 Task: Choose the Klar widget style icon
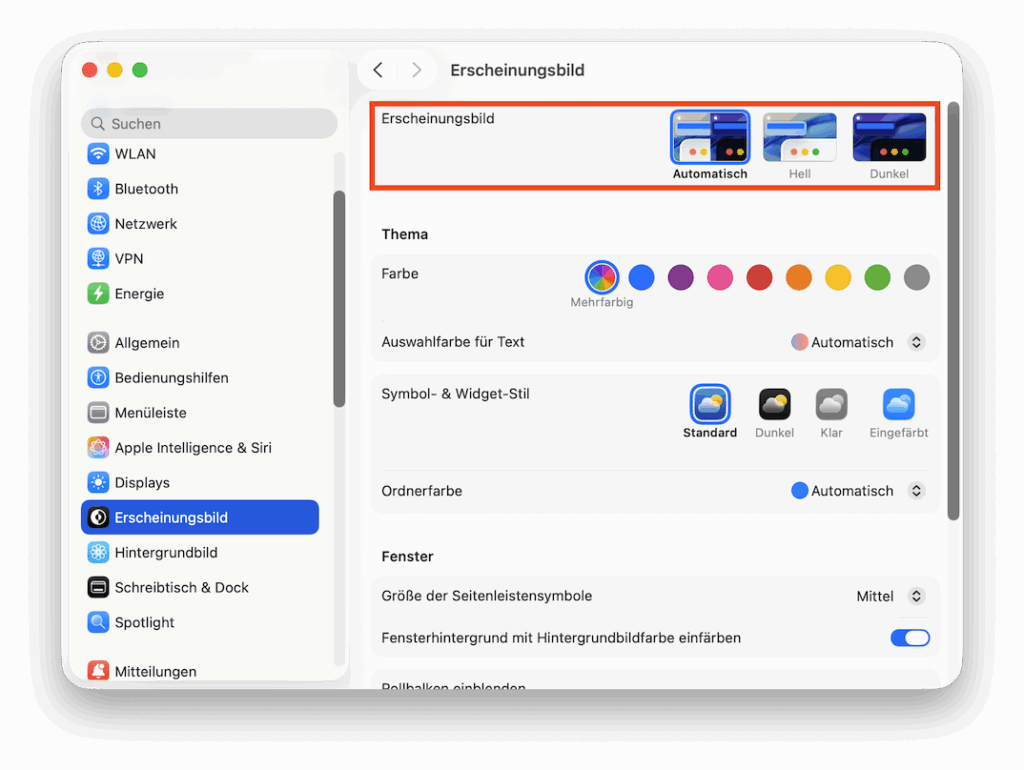click(x=831, y=404)
